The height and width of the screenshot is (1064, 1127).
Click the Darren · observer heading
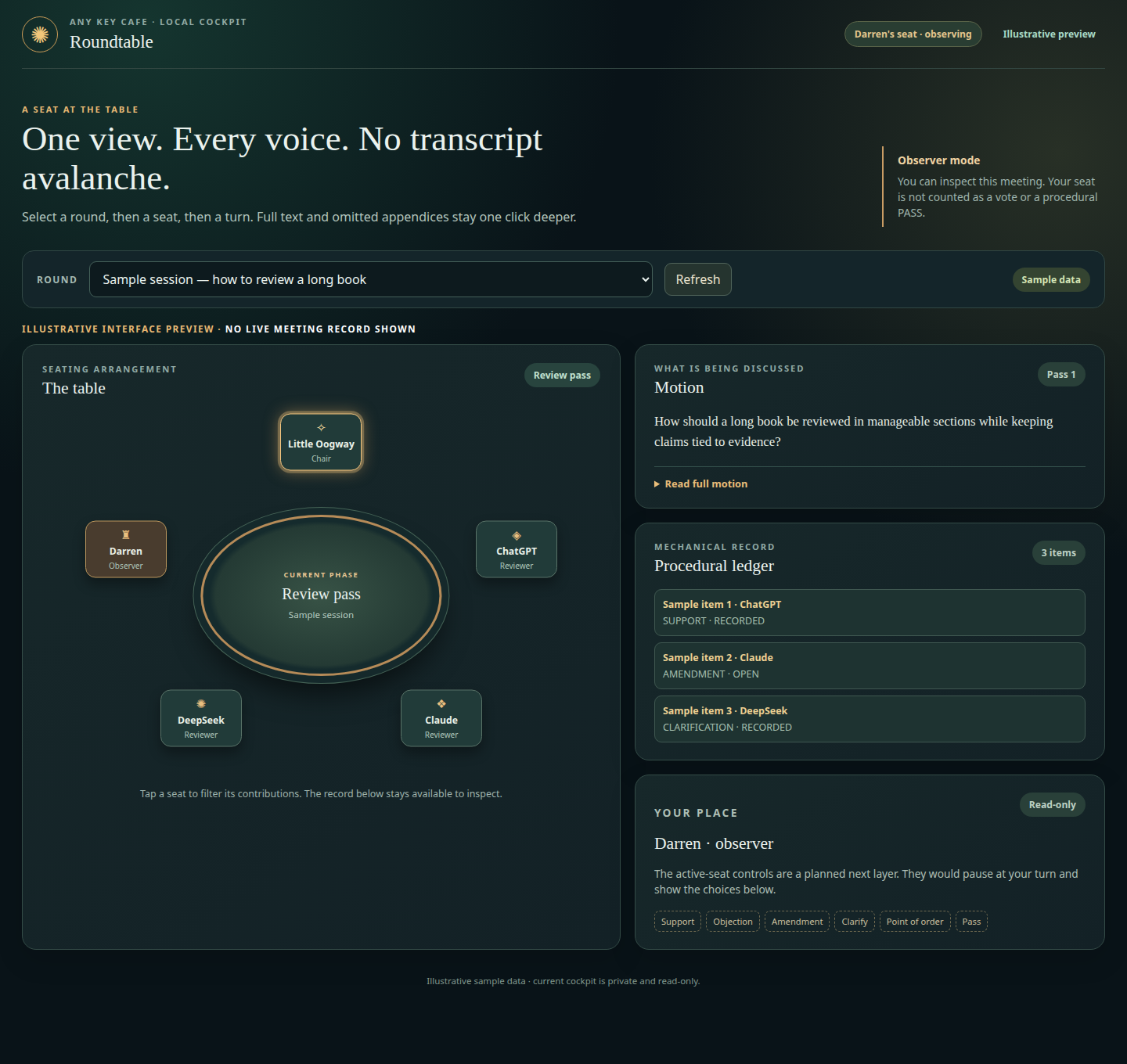[x=714, y=843]
